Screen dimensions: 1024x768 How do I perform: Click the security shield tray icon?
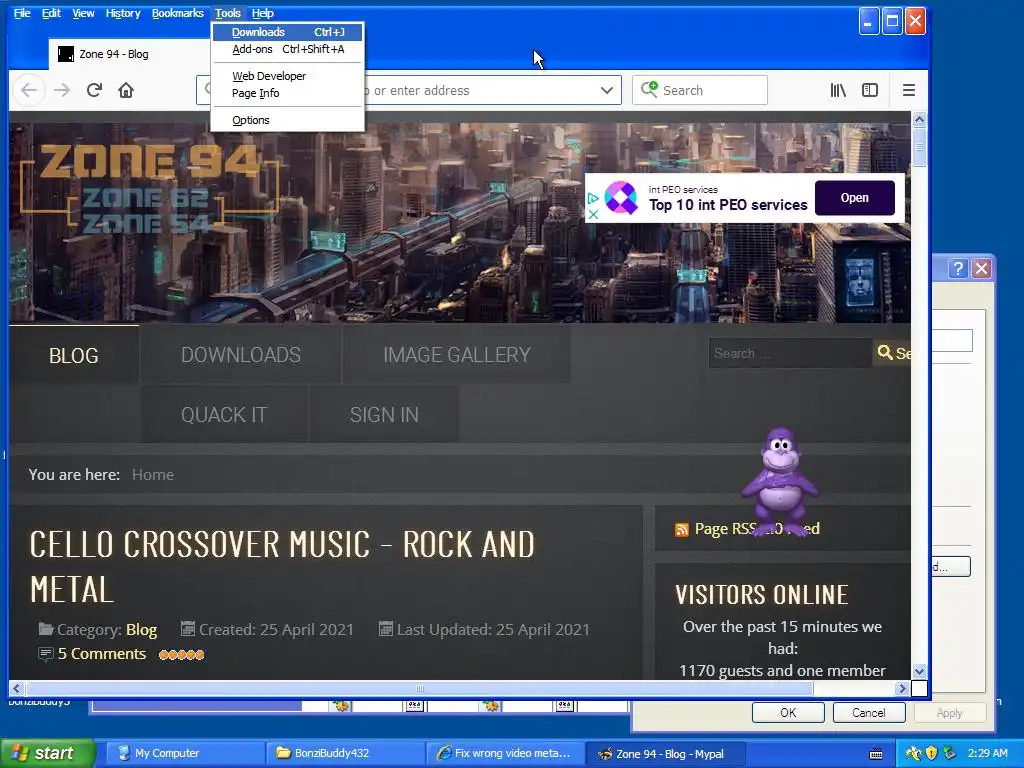(x=931, y=753)
